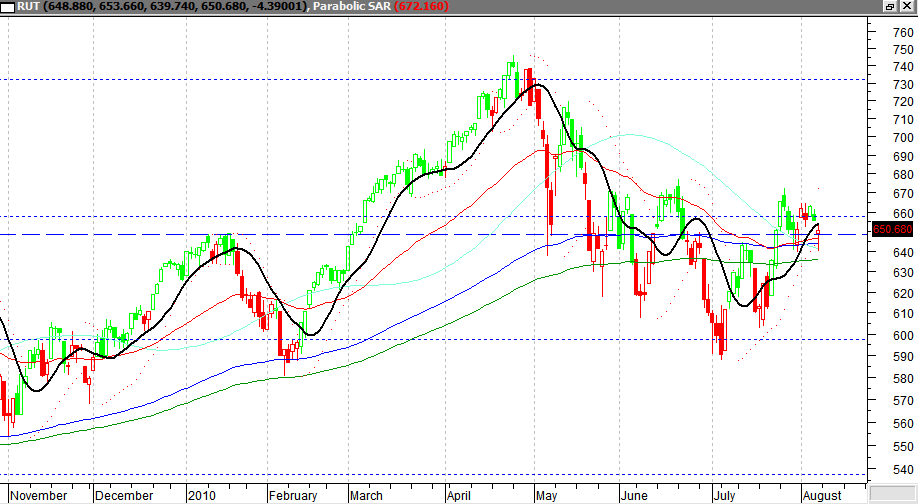Click the 570 price axis label
Image resolution: width=918 pixels, height=504 pixels.
click(903, 401)
